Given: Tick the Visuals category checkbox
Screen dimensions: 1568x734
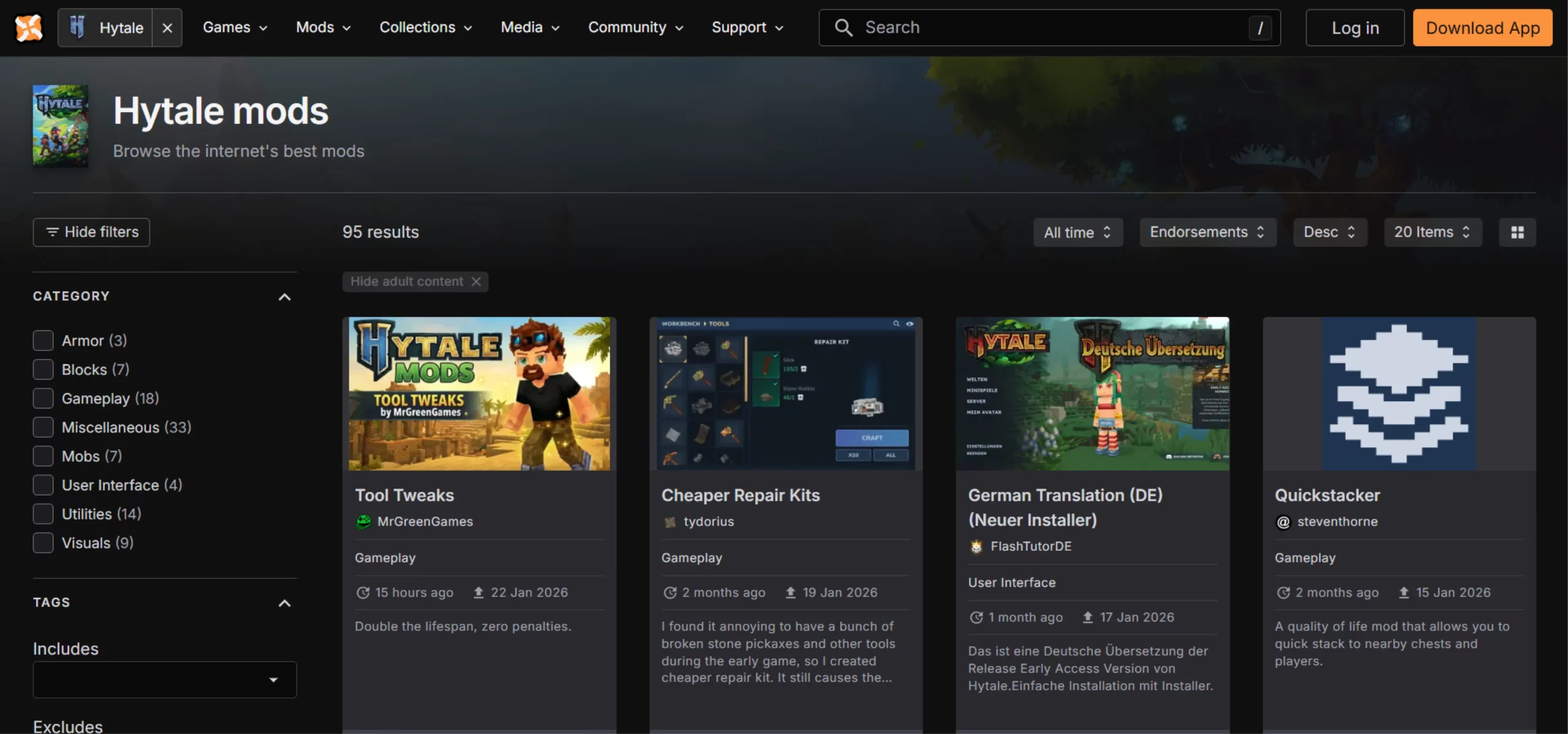Looking at the screenshot, I should click(43, 543).
